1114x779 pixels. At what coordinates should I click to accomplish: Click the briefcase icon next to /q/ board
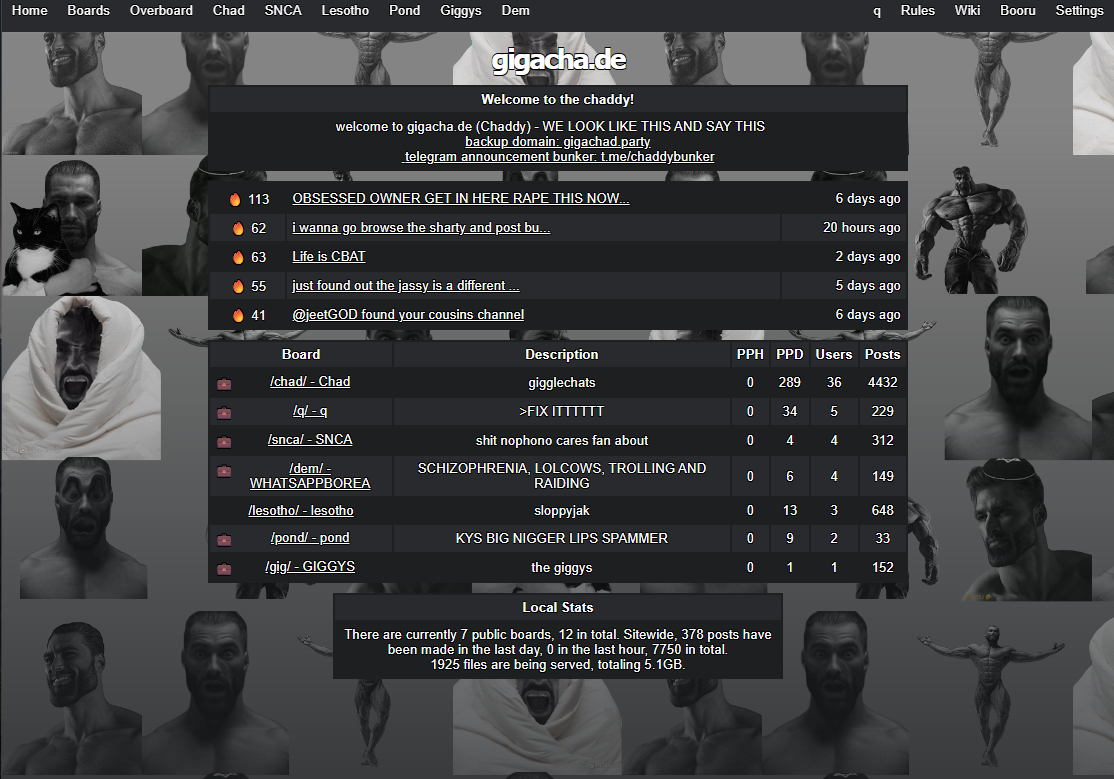click(x=224, y=412)
